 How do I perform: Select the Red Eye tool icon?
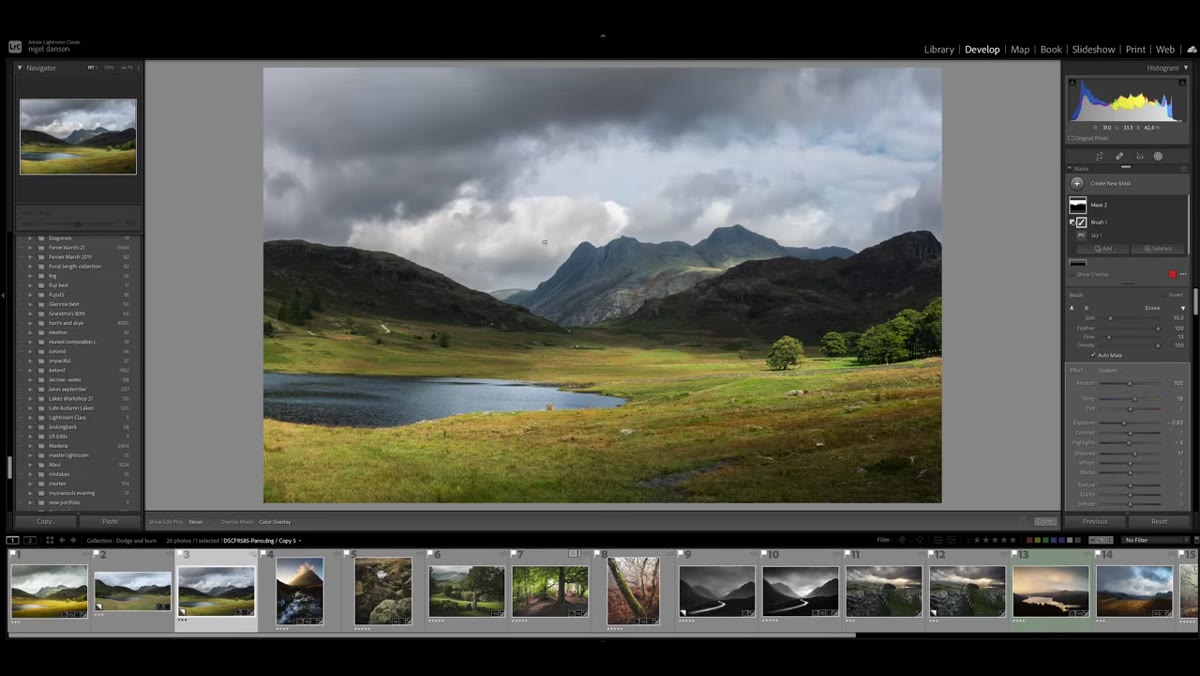tap(1139, 156)
